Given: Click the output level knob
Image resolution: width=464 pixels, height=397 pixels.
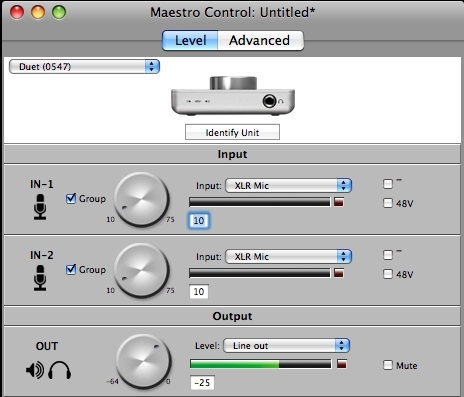Looking at the screenshot, I should tap(144, 361).
